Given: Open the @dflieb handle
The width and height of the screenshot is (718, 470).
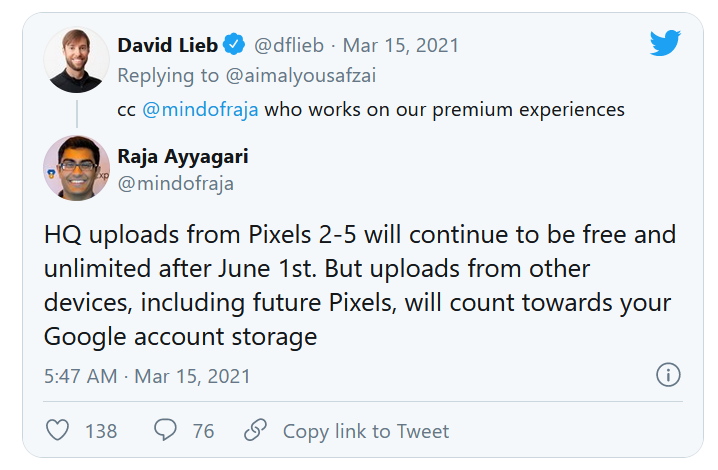Looking at the screenshot, I should click(288, 45).
